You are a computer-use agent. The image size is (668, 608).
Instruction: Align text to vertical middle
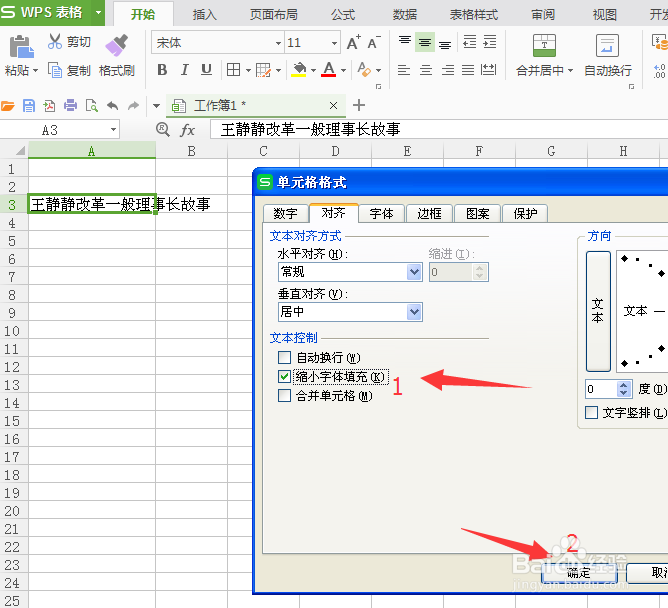425,42
